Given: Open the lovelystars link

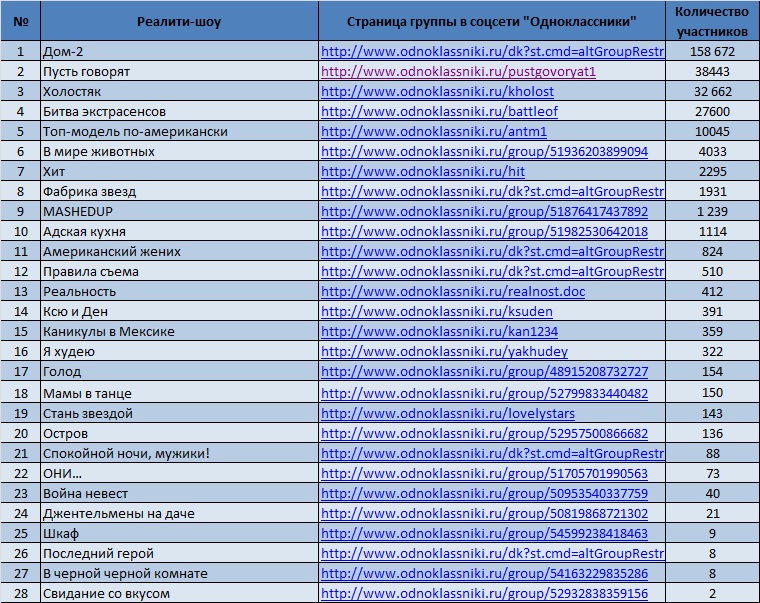Looking at the screenshot, I should coord(448,413).
